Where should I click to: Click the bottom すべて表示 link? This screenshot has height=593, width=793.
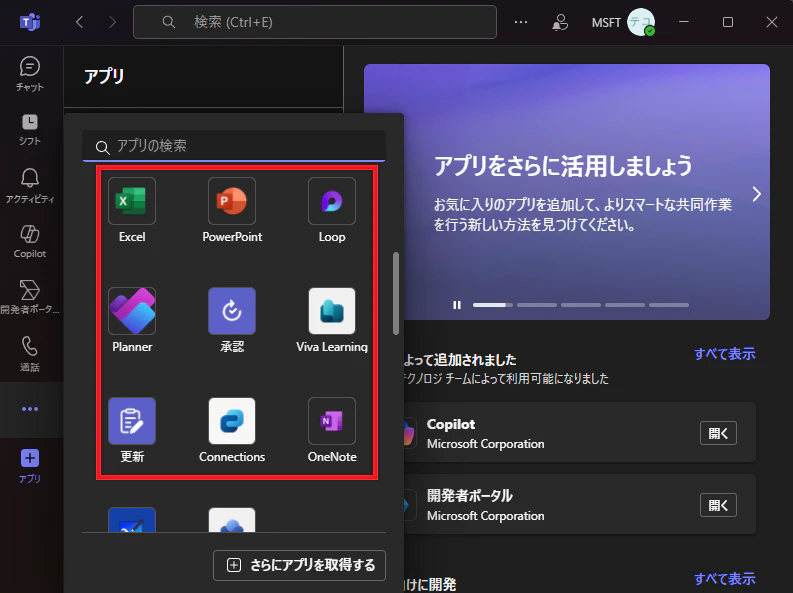(724, 578)
